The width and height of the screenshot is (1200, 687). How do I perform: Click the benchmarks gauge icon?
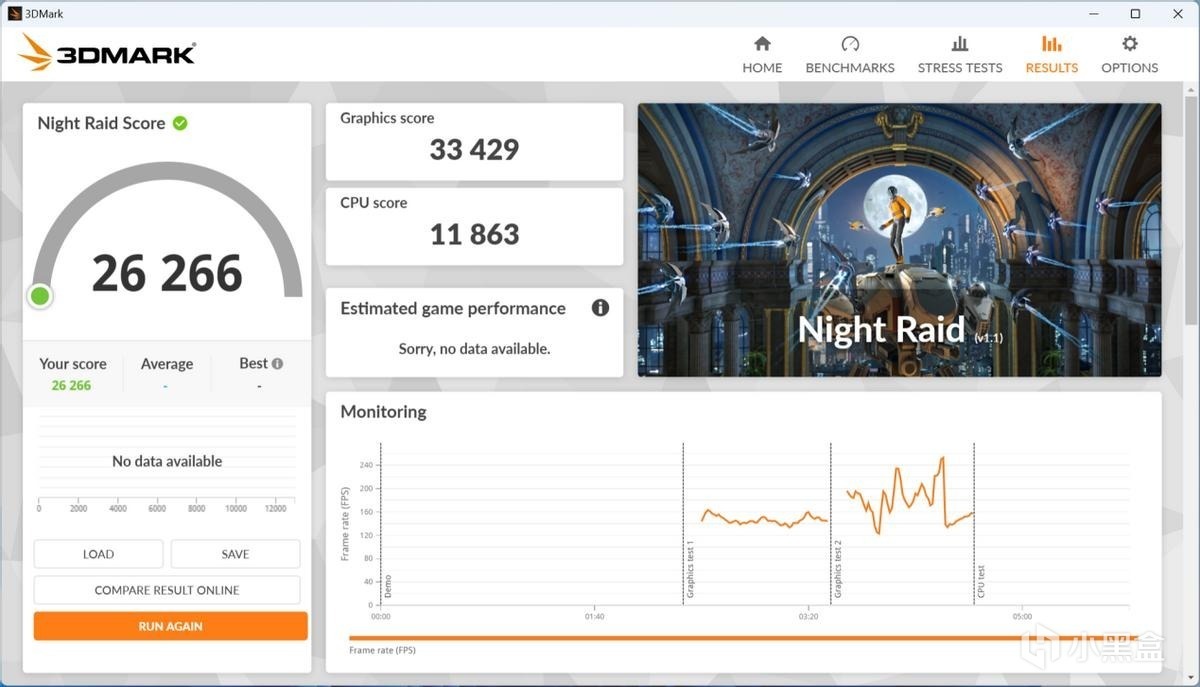coord(850,44)
